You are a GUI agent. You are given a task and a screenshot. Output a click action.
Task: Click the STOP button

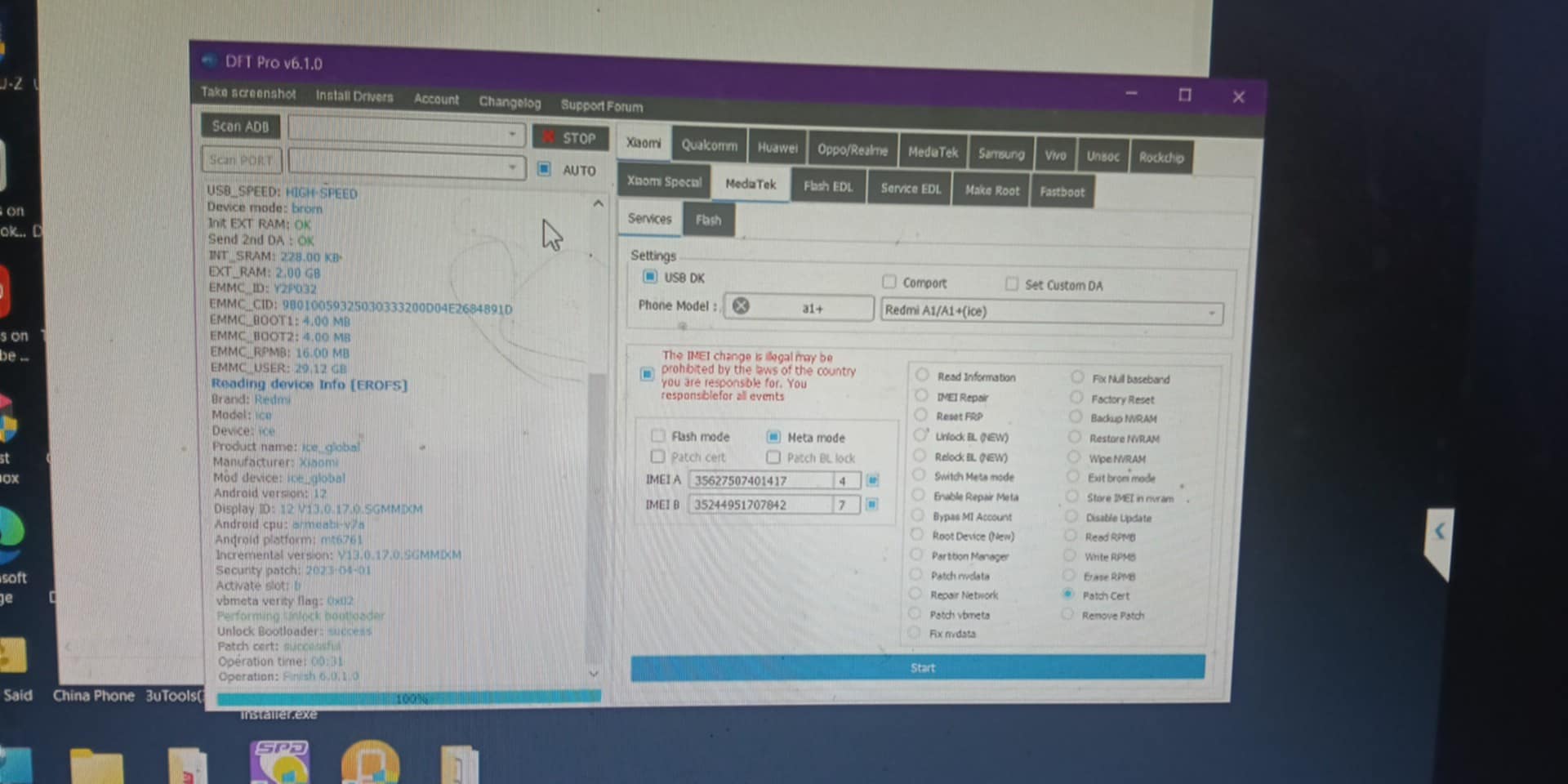tap(570, 137)
